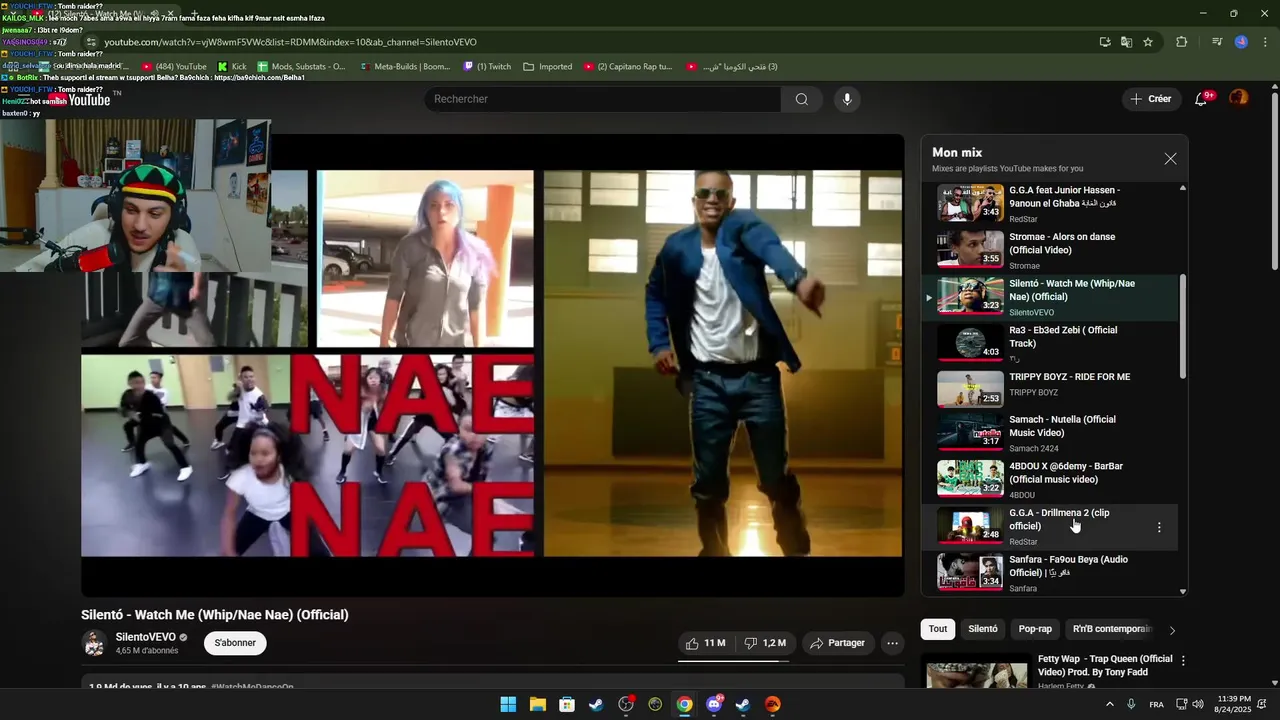This screenshot has width=1280, height=720.
Task: Open the EA app from the taskbar
Action: (772, 704)
